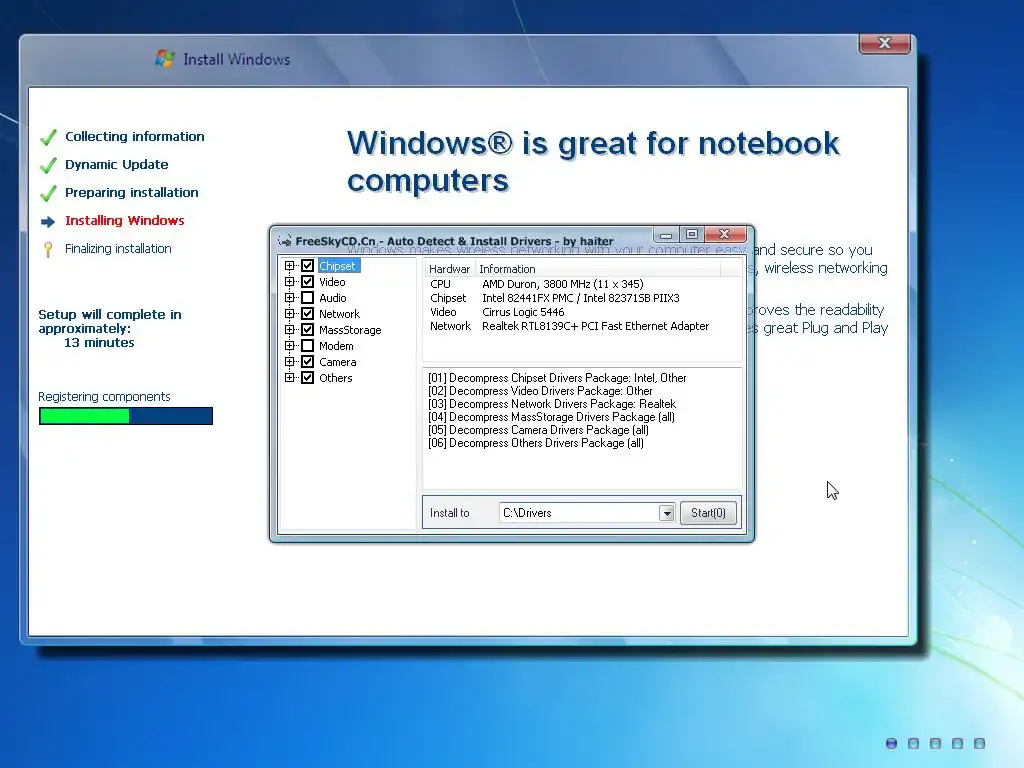Uncheck the Others driver checkbox

click(x=308, y=377)
